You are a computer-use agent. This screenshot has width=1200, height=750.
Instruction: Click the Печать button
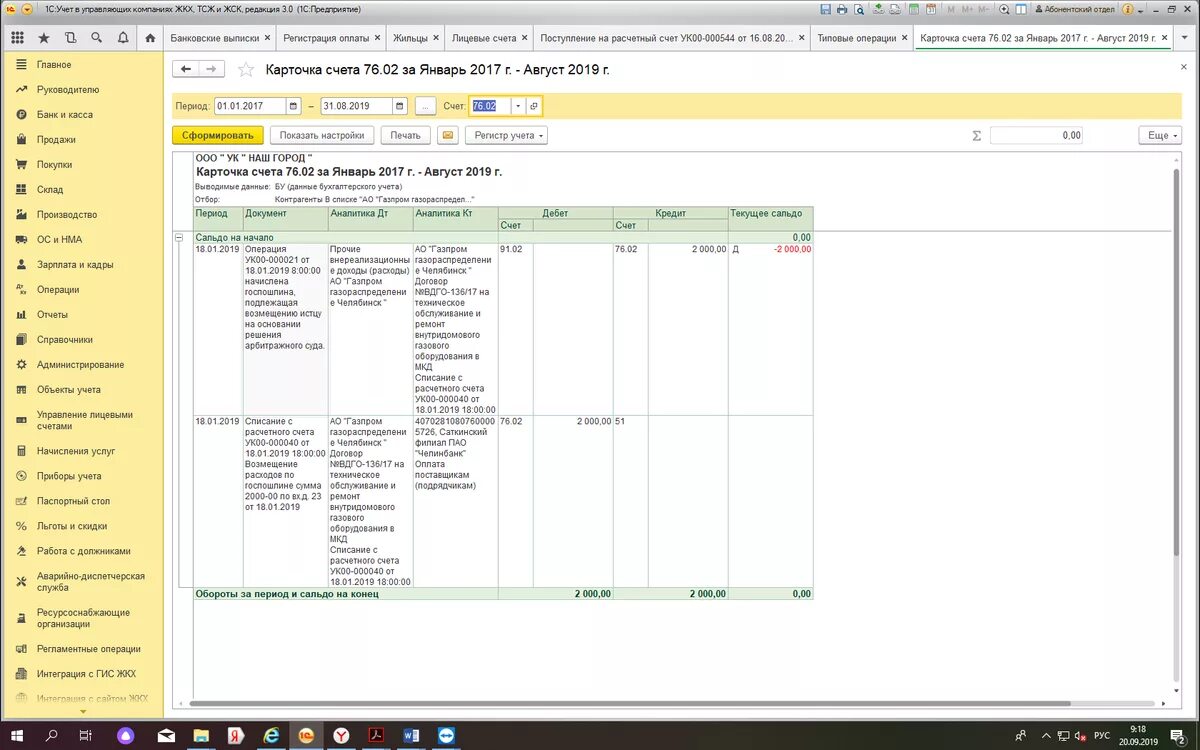[405, 135]
